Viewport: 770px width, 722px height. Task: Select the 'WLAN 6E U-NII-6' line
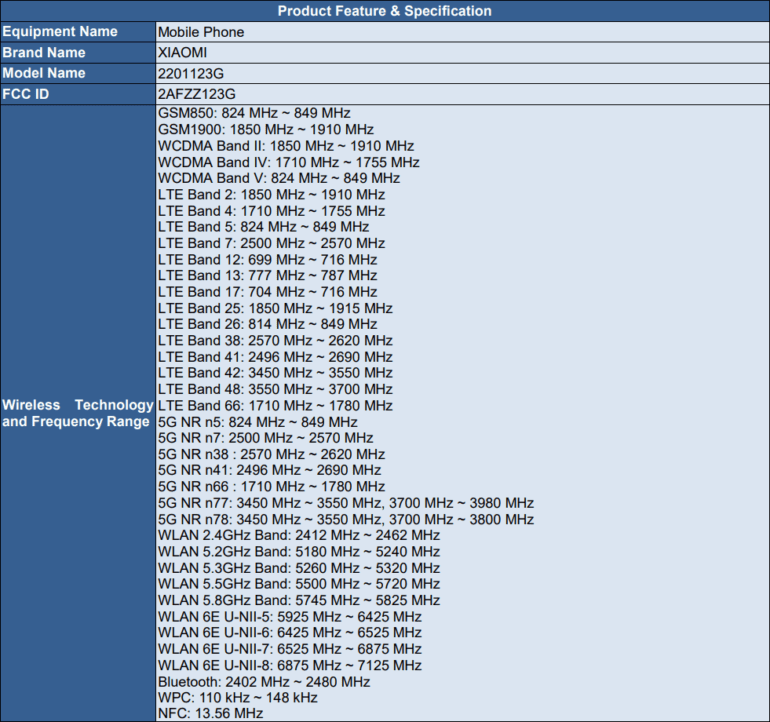click(x=290, y=632)
